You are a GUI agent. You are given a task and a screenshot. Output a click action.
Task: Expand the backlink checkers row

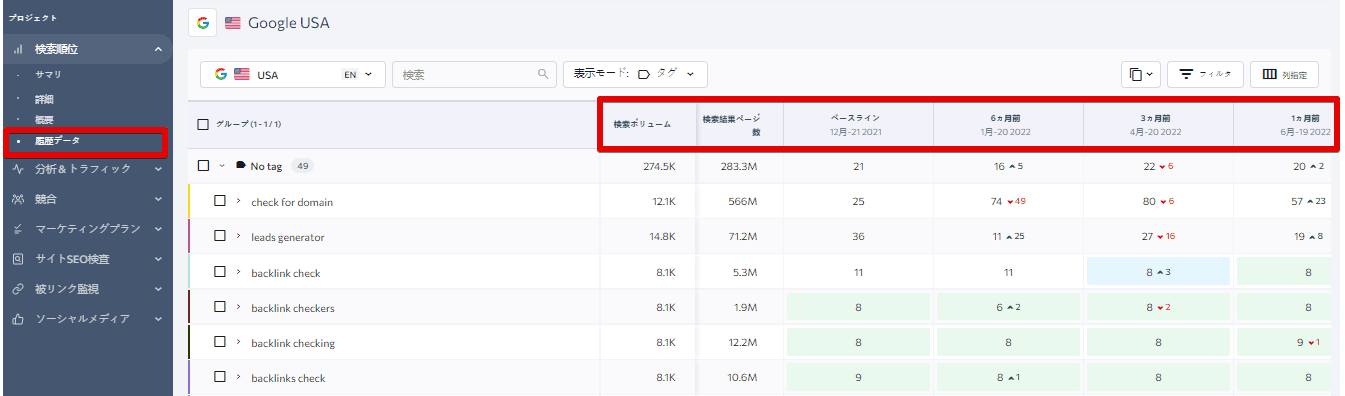tap(238, 308)
